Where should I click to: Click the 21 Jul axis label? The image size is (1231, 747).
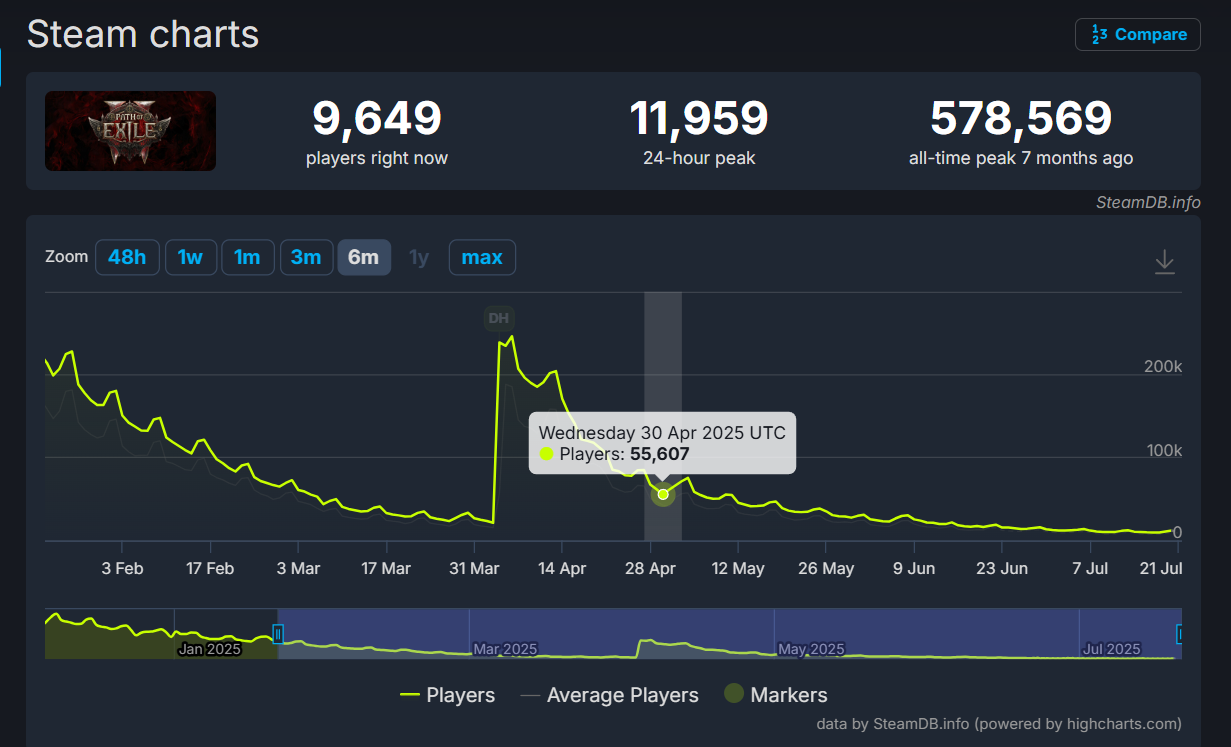click(x=1162, y=568)
